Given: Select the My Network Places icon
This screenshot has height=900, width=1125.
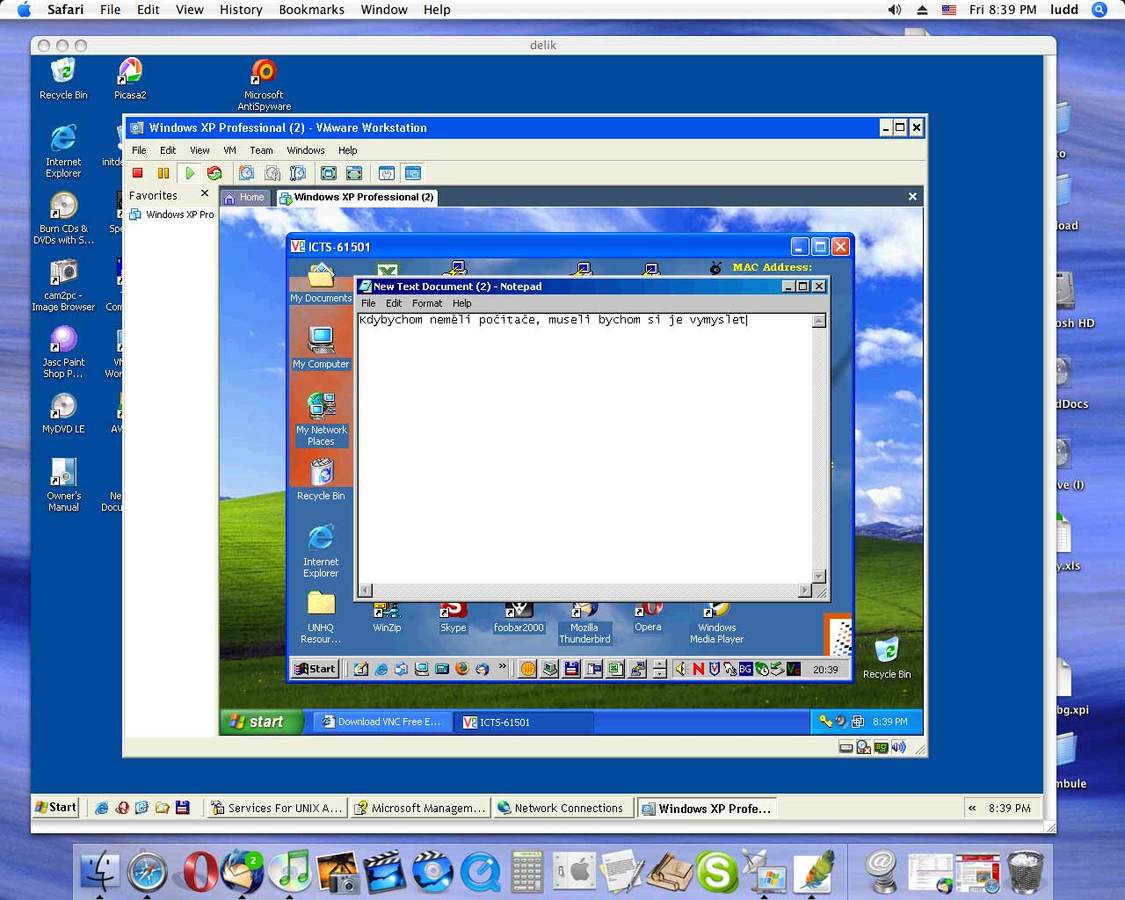Looking at the screenshot, I should (321, 420).
